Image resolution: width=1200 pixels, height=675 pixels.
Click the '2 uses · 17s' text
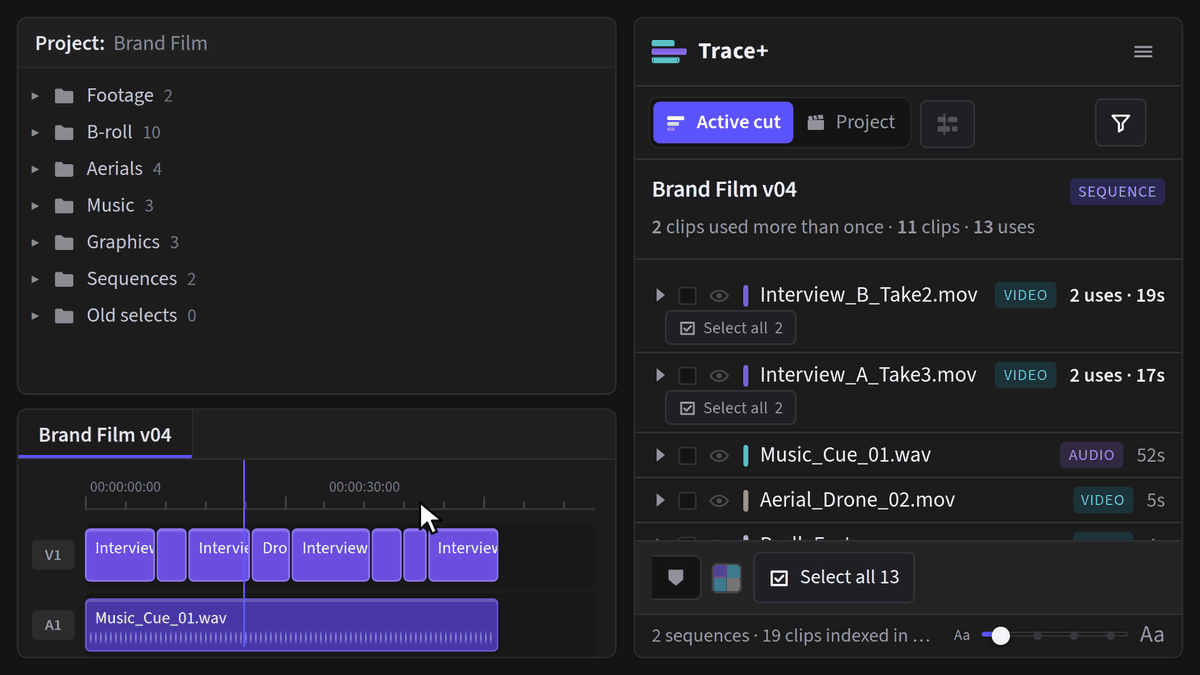(x=1117, y=375)
